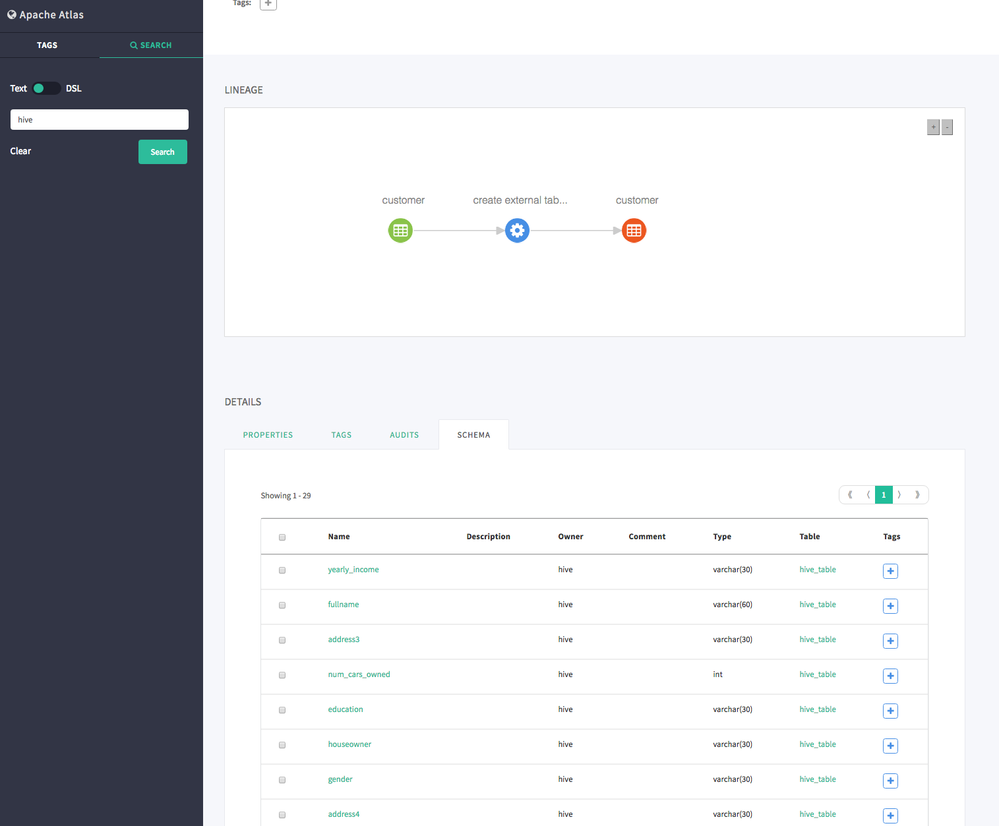Screen dimensions: 999x826
Task: Click the Owner column header
Action: tap(570, 537)
